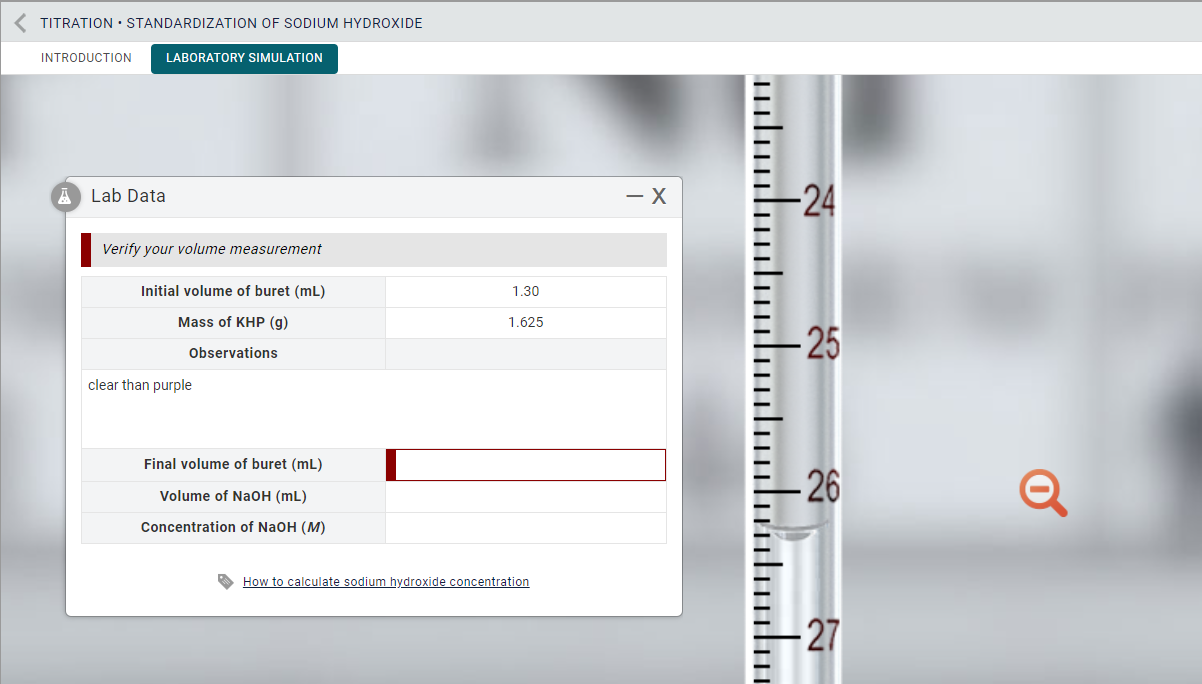Click the Concentration of NaOH field

527,527
